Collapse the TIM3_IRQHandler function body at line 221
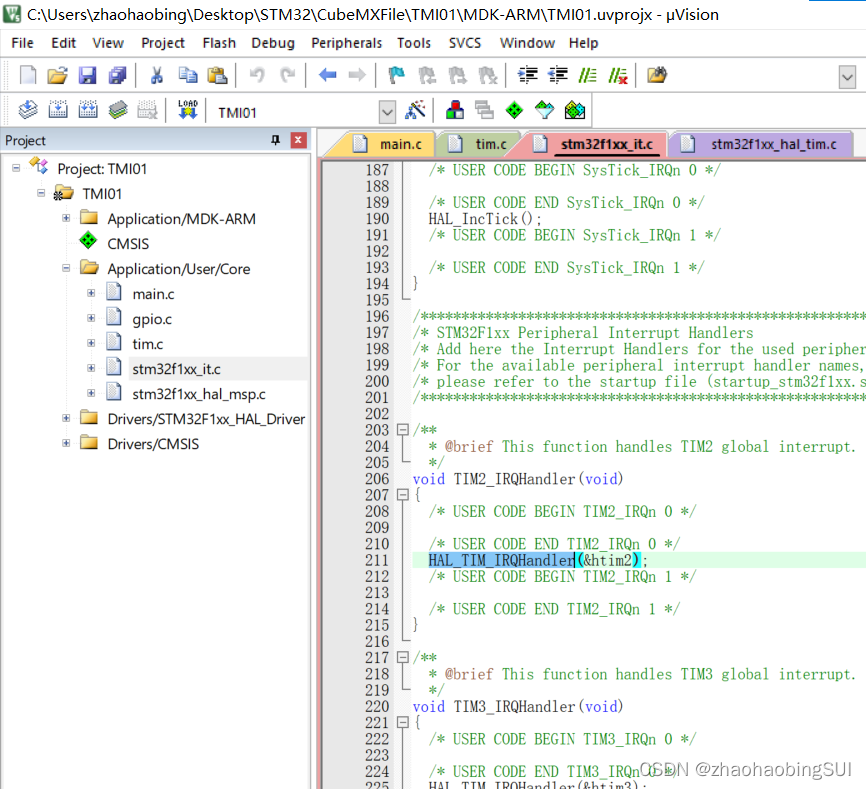866x789 pixels. (403, 722)
